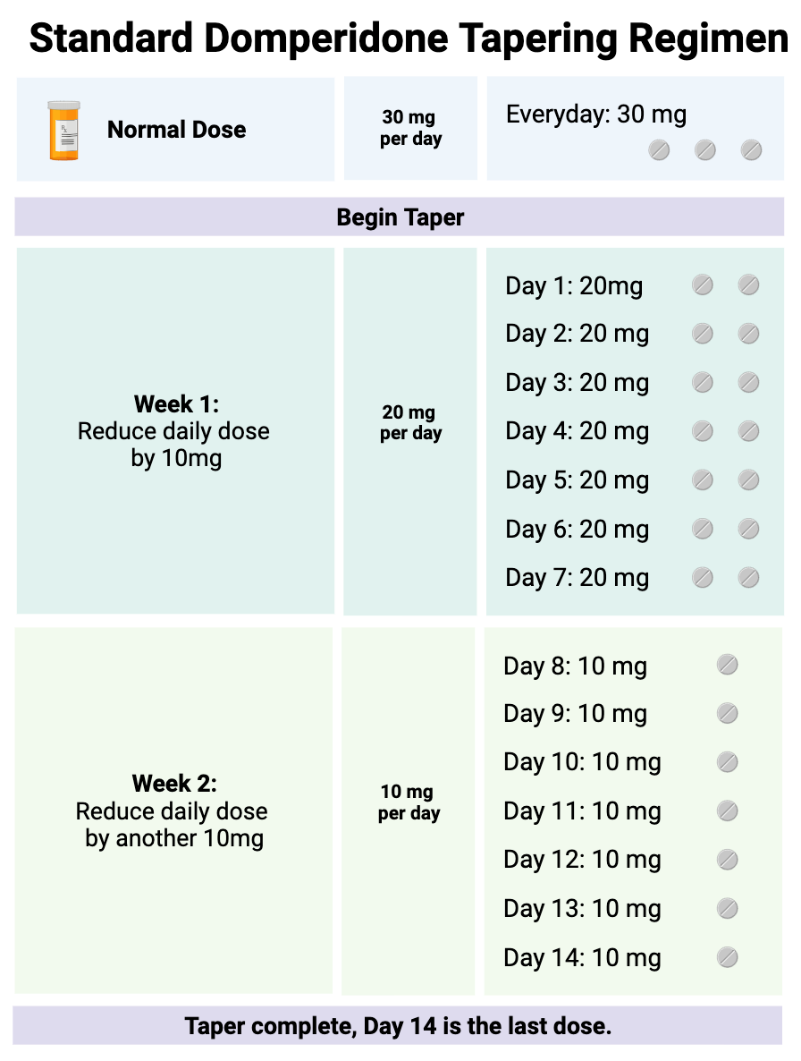Click the Everyday: 30 mg text

pos(596,114)
